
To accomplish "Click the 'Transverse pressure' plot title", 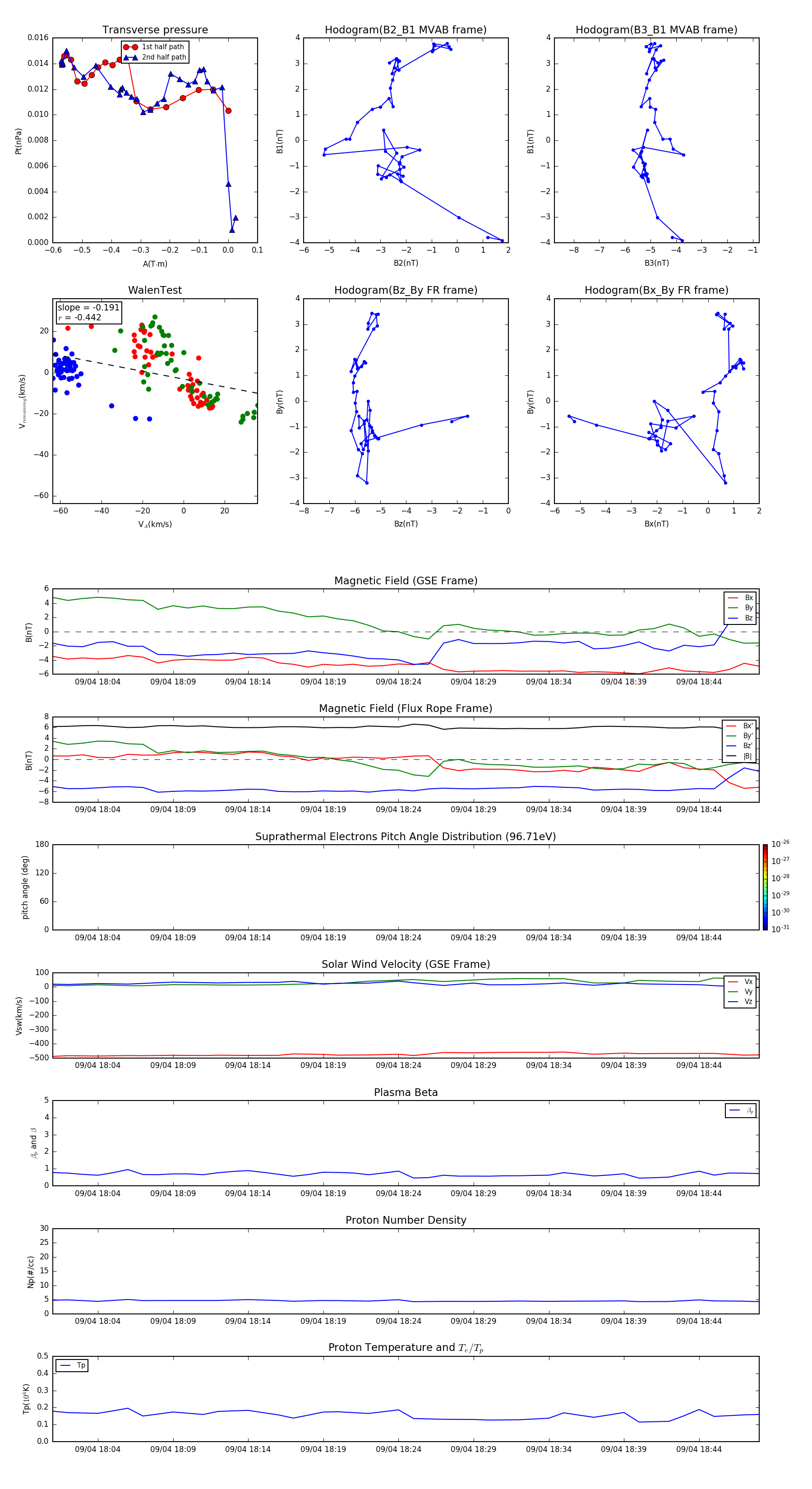I will click(x=155, y=30).
